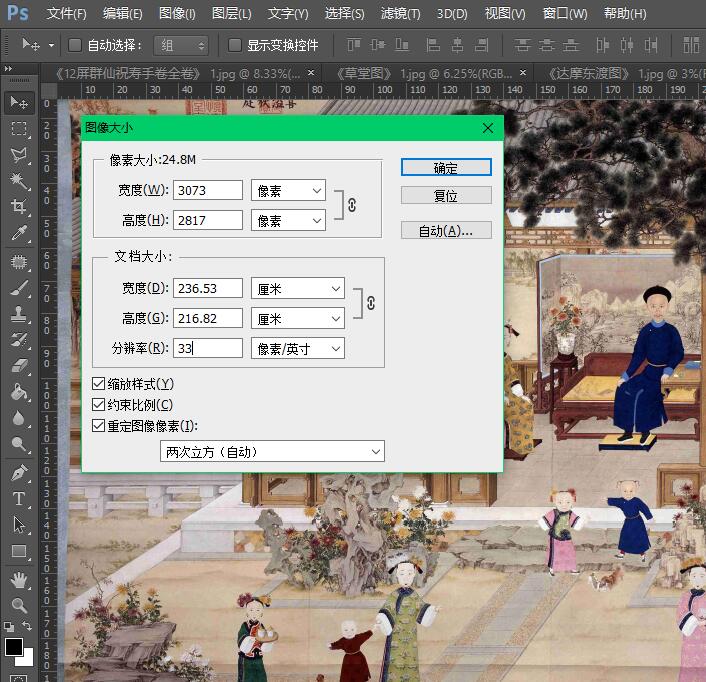Open resolution 像素/英寸 unit dropdown

(298, 348)
